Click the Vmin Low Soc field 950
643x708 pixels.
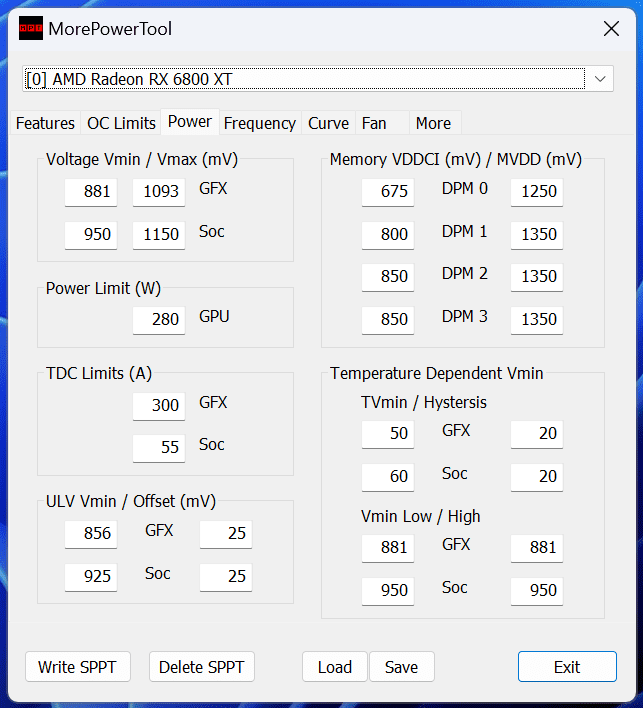(x=388, y=591)
